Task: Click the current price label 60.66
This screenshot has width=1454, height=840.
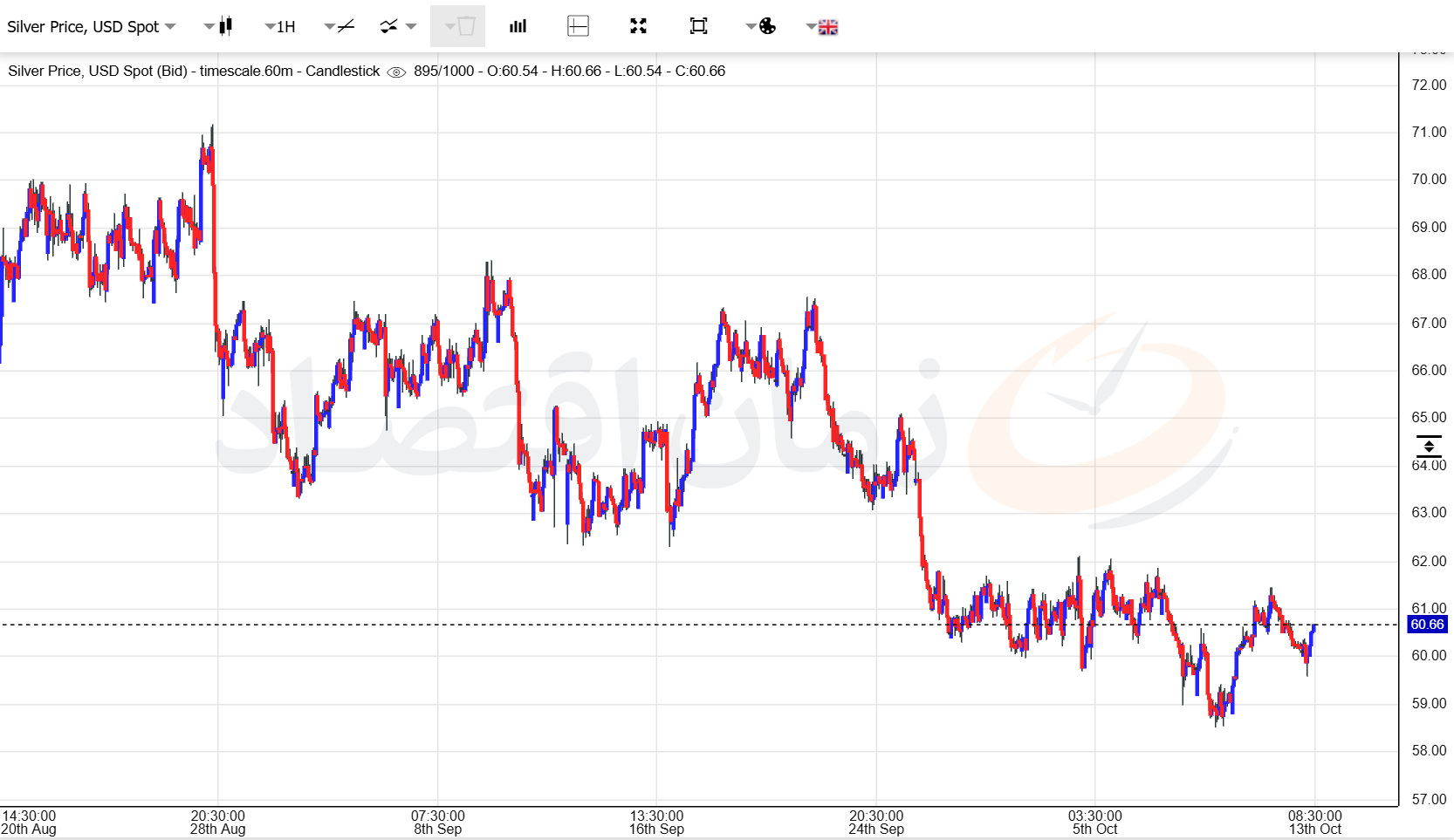Action: (x=1428, y=625)
